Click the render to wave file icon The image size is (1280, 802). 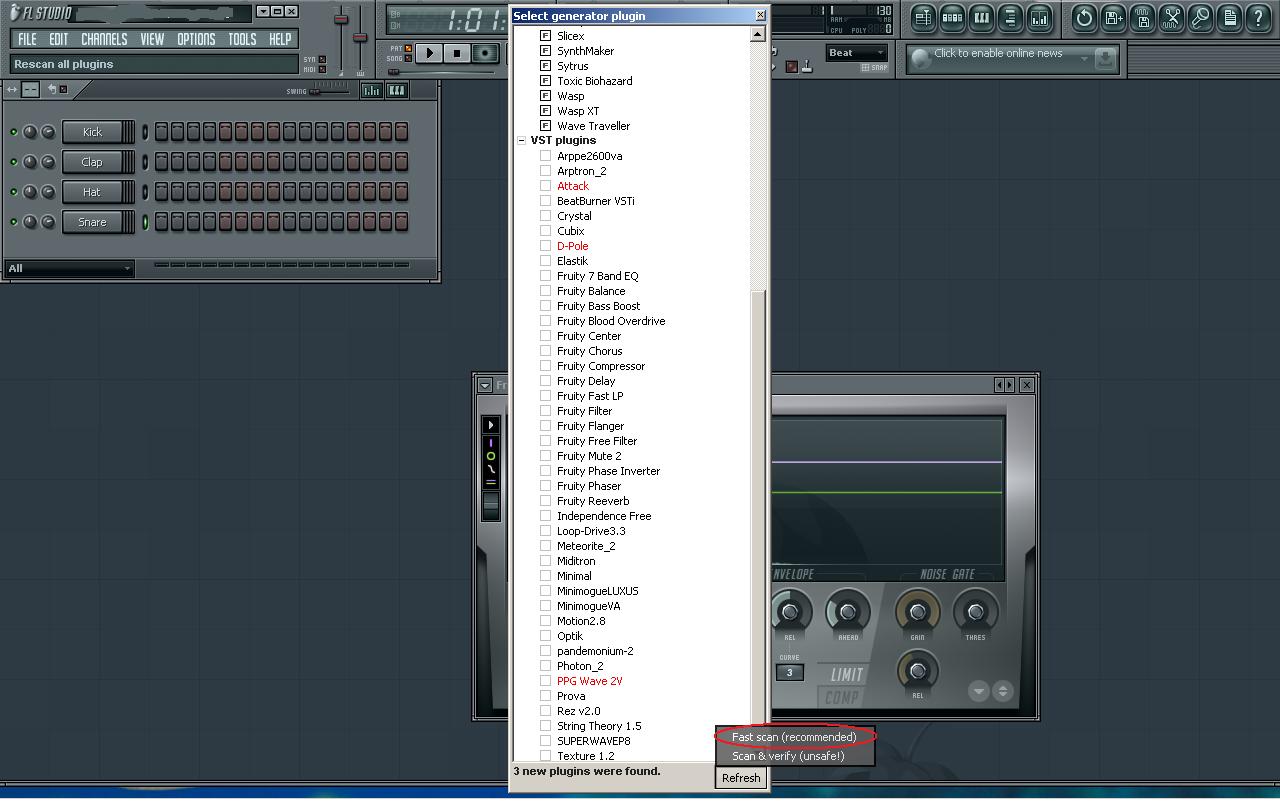coord(1142,17)
